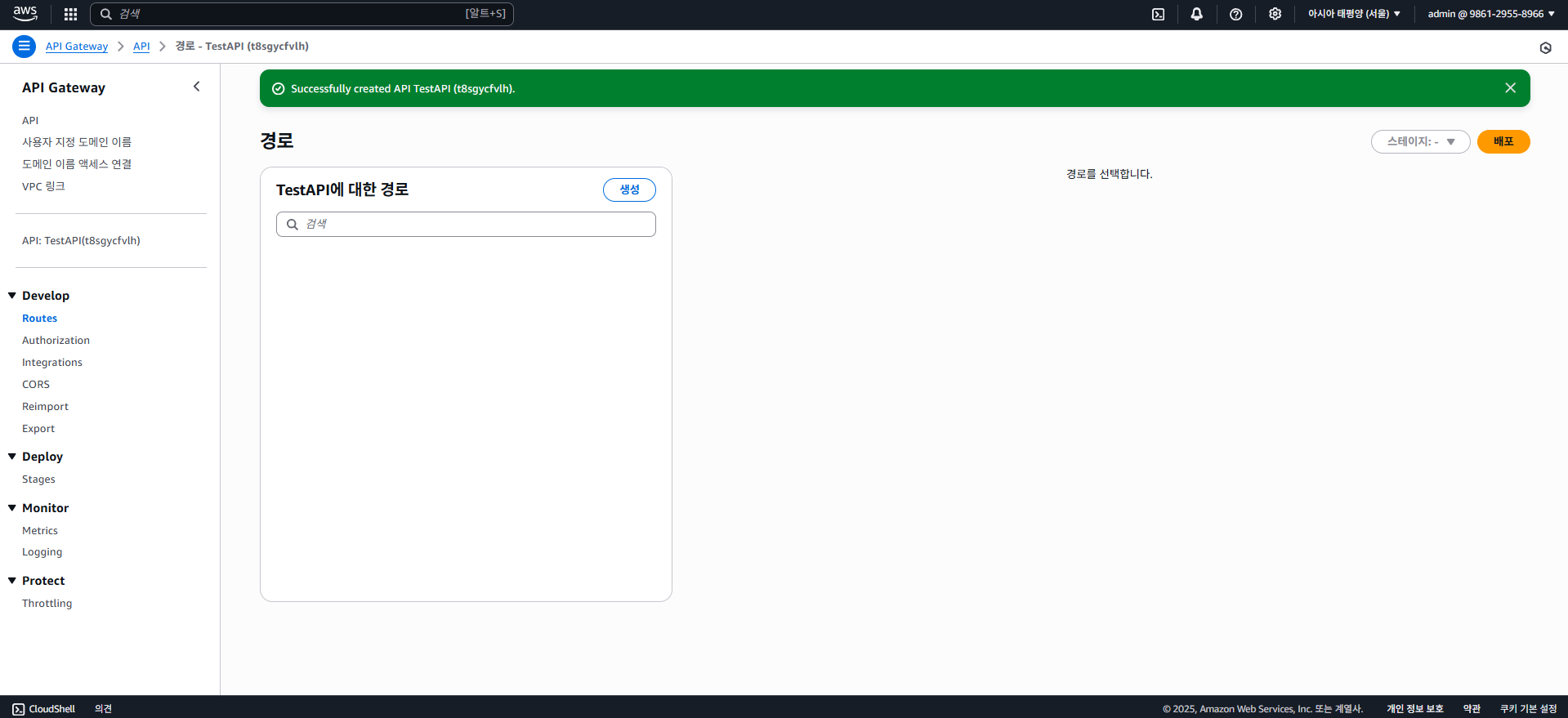Open the Asia Pacific (Seoul) region dropdown
The height and width of the screenshot is (718, 1568).
point(1354,14)
